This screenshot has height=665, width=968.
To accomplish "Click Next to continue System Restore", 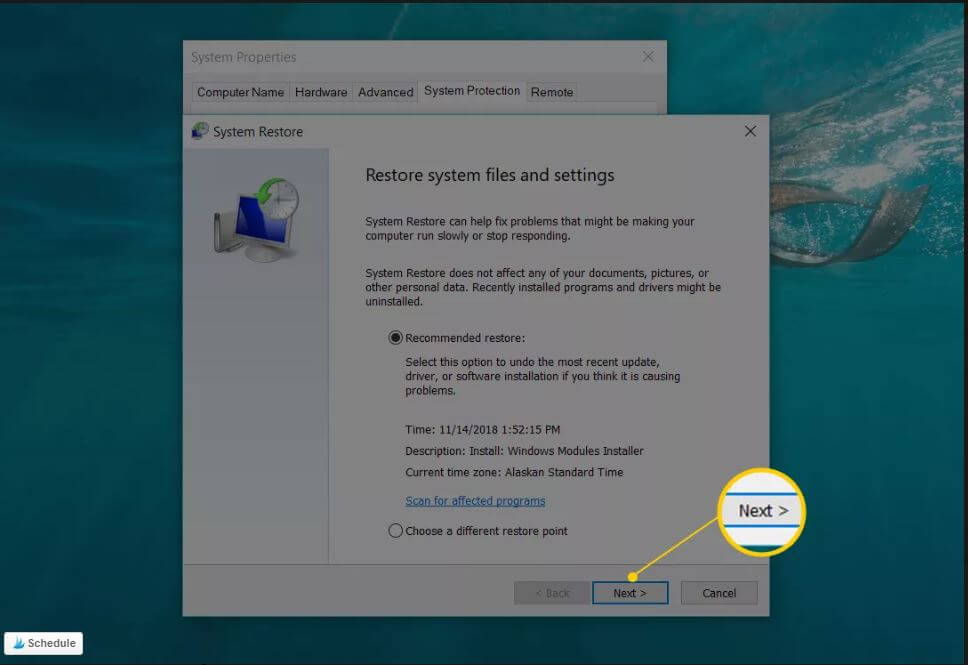I will tap(630, 592).
